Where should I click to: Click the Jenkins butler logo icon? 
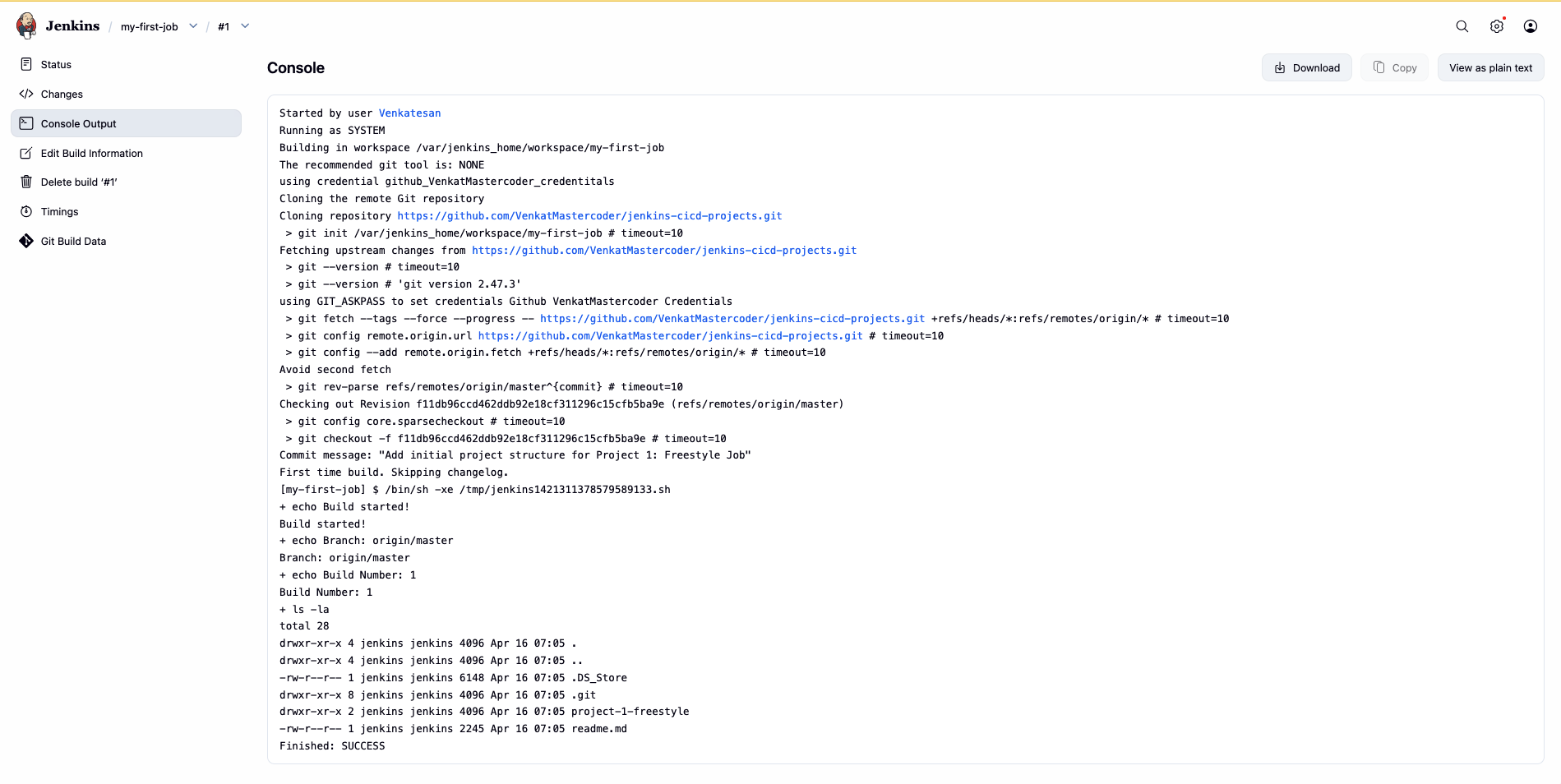click(x=26, y=25)
